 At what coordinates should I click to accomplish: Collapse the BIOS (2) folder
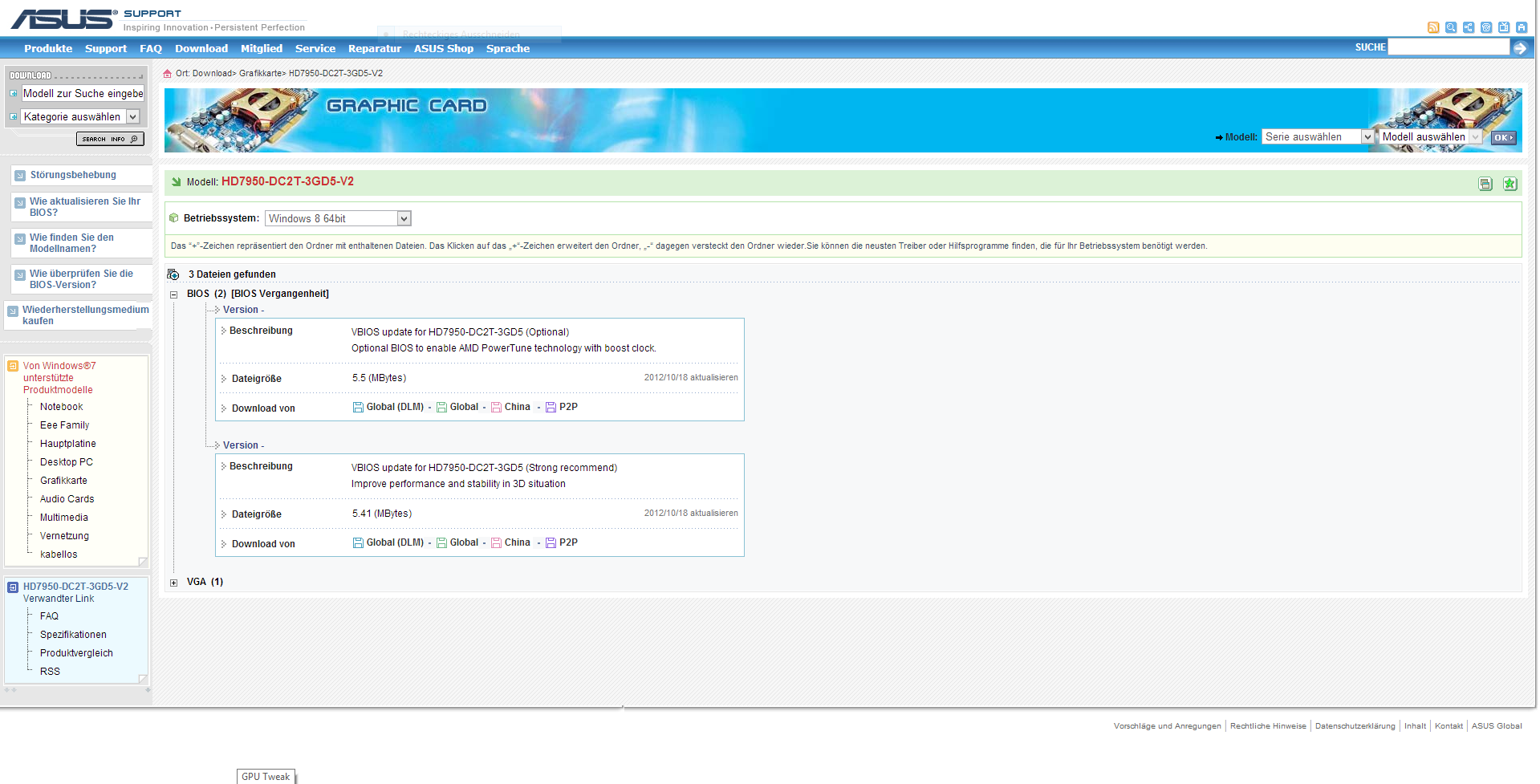(x=173, y=295)
